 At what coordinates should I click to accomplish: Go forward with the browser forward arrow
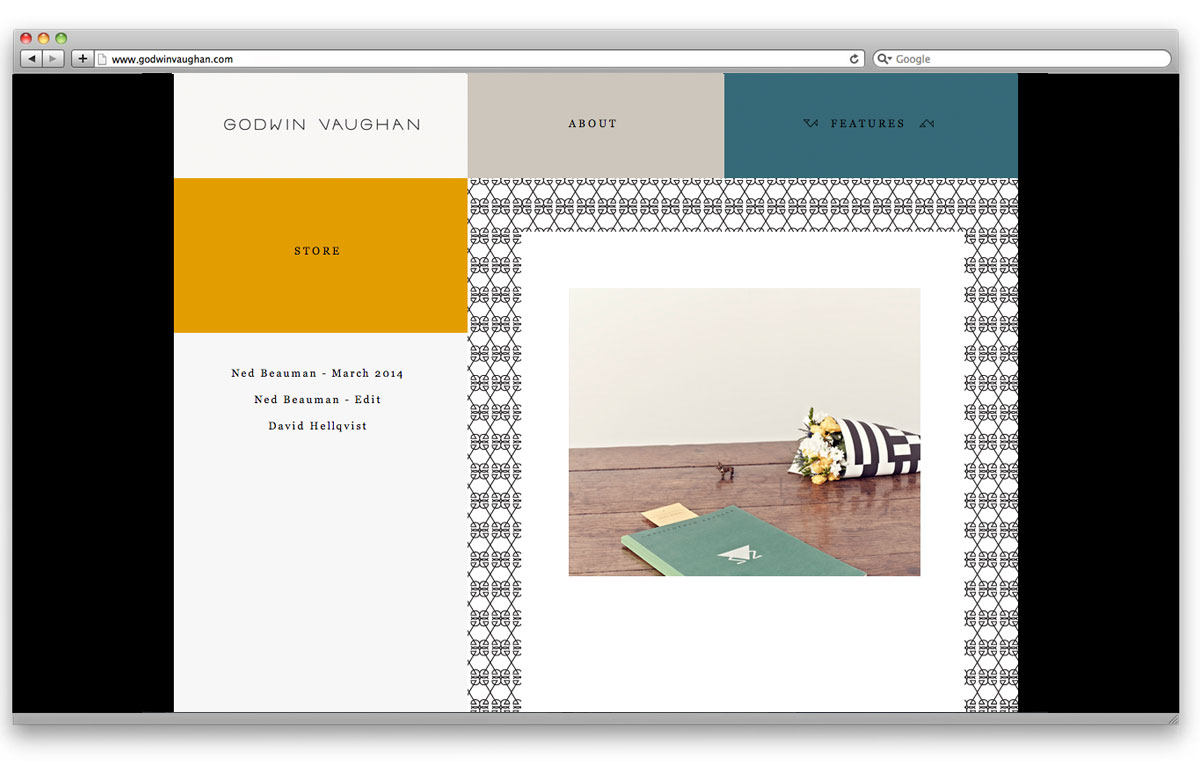[x=53, y=59]
